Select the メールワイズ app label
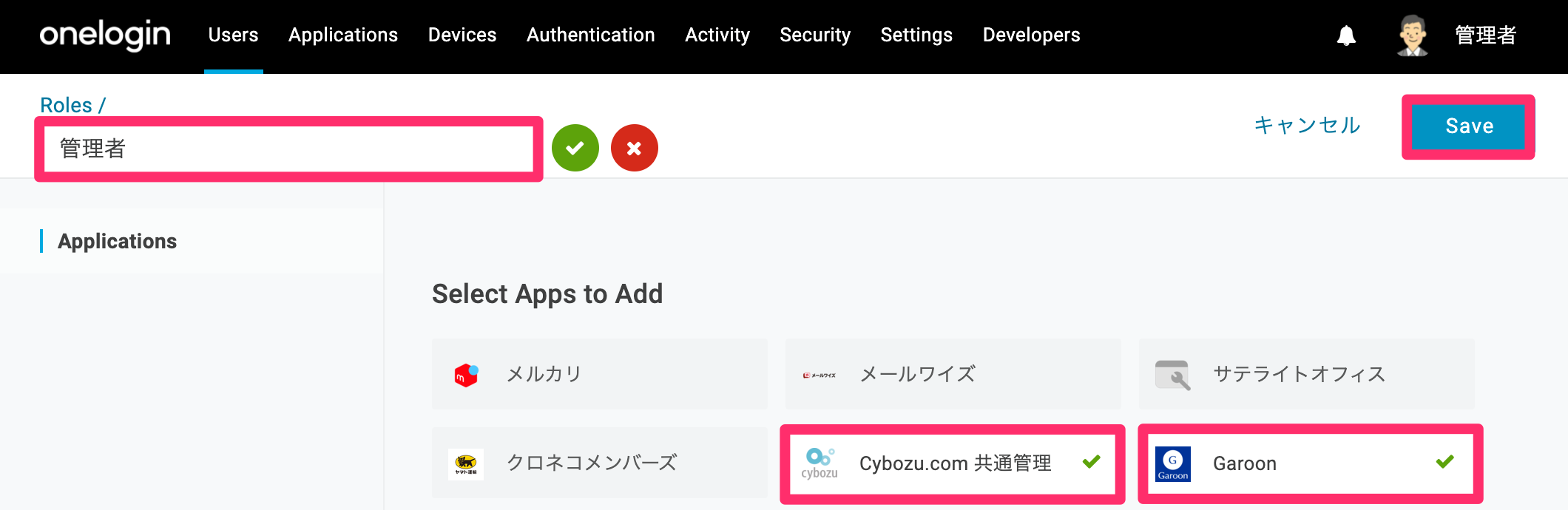 click(x=917, y=374)
